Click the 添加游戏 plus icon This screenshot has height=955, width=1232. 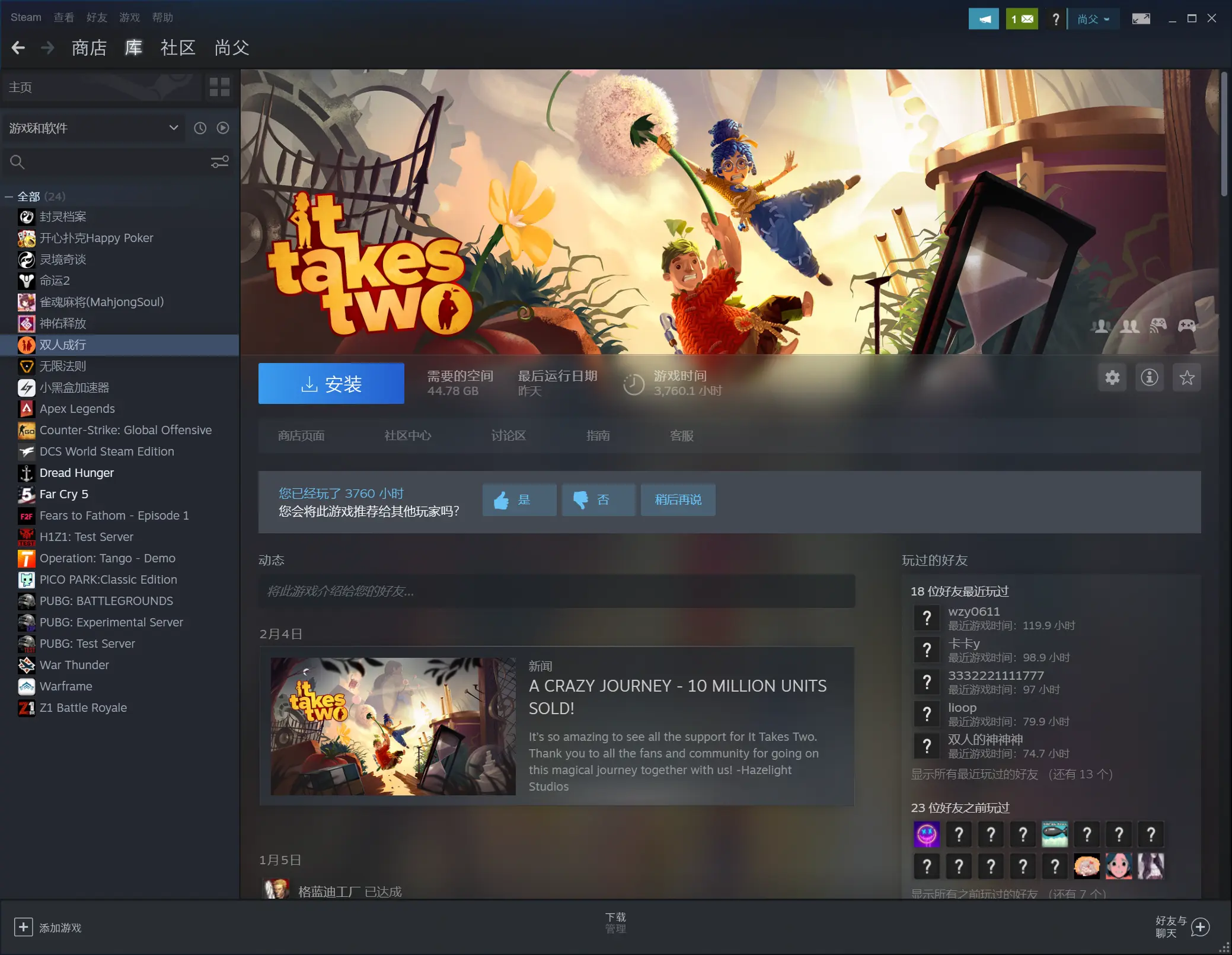(23, 927)
